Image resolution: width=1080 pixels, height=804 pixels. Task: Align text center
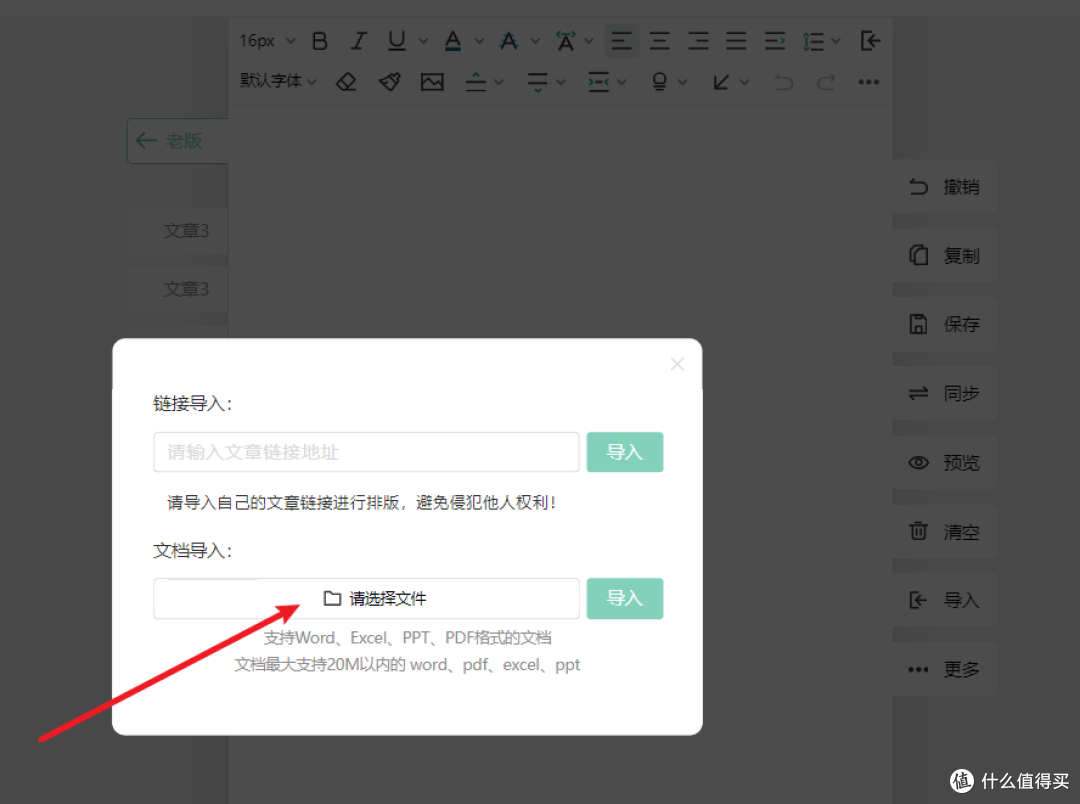click(660, 41)
